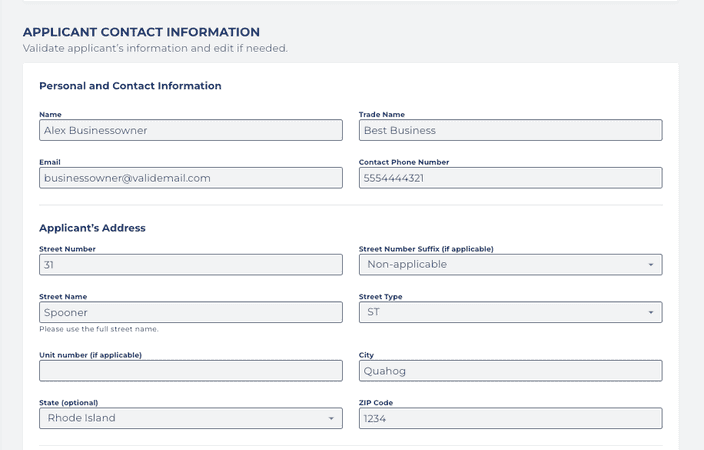Click the Street Number field
Image resolution: width=704 pixels, height=450 pixels.
(190, 265)
